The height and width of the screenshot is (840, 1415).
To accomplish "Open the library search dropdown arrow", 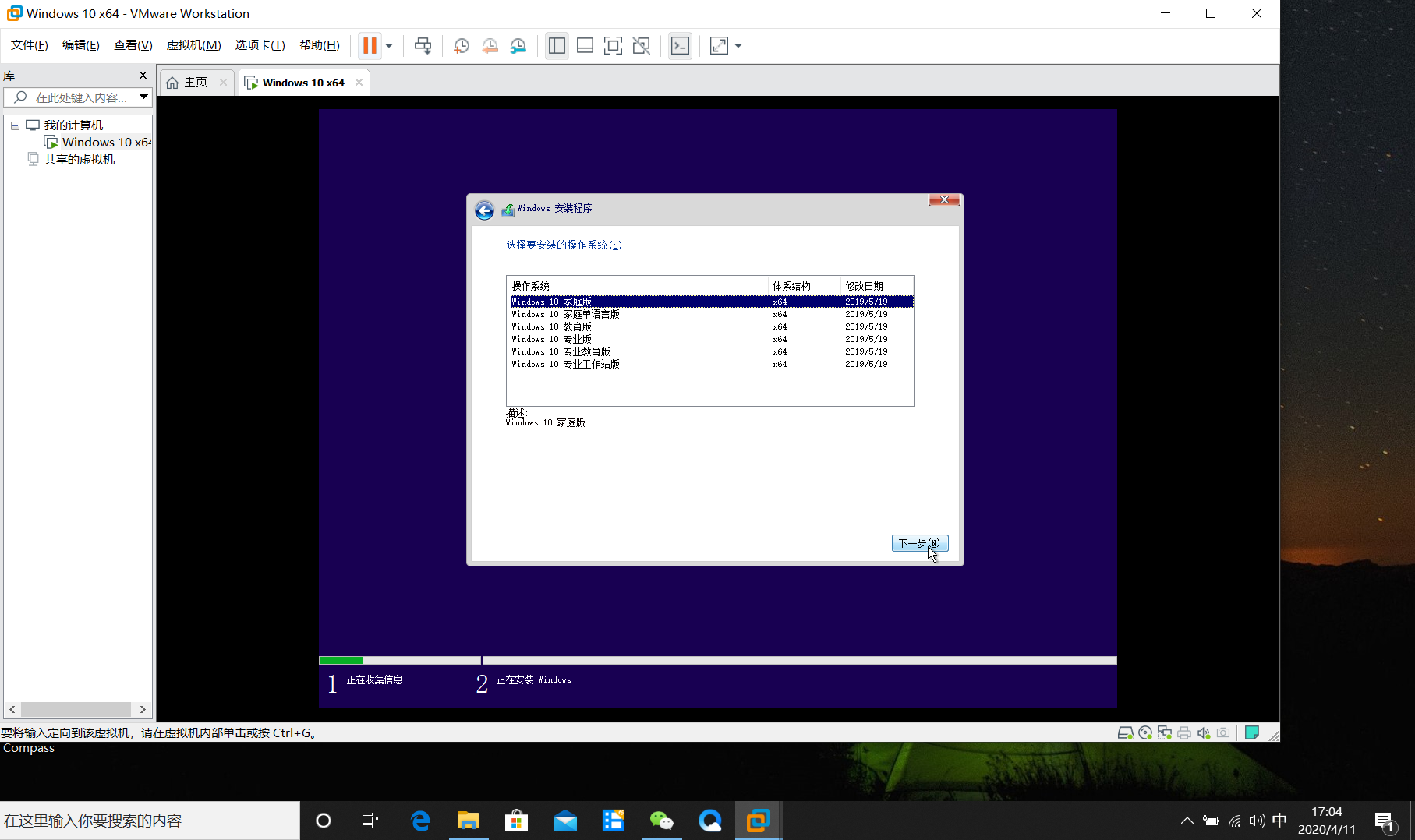I will 143,97.
